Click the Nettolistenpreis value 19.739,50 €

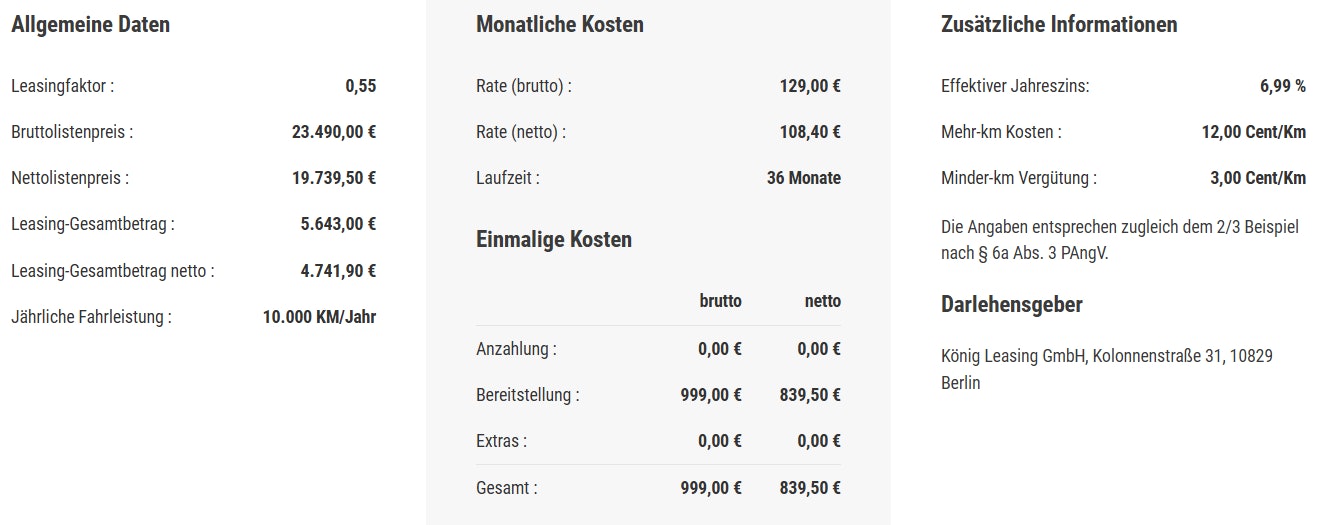[329, 179]
